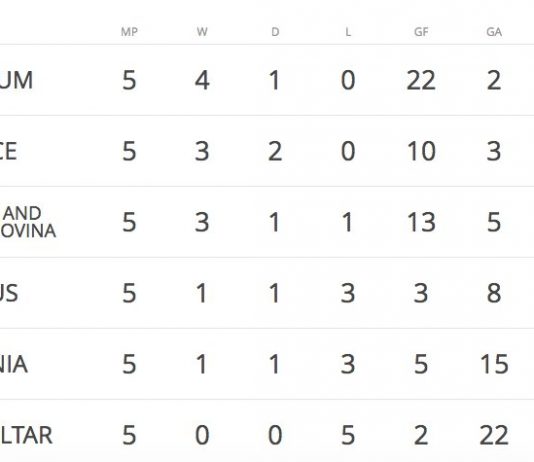Select the team name ending in 'CE'

[x=9, y=151]
